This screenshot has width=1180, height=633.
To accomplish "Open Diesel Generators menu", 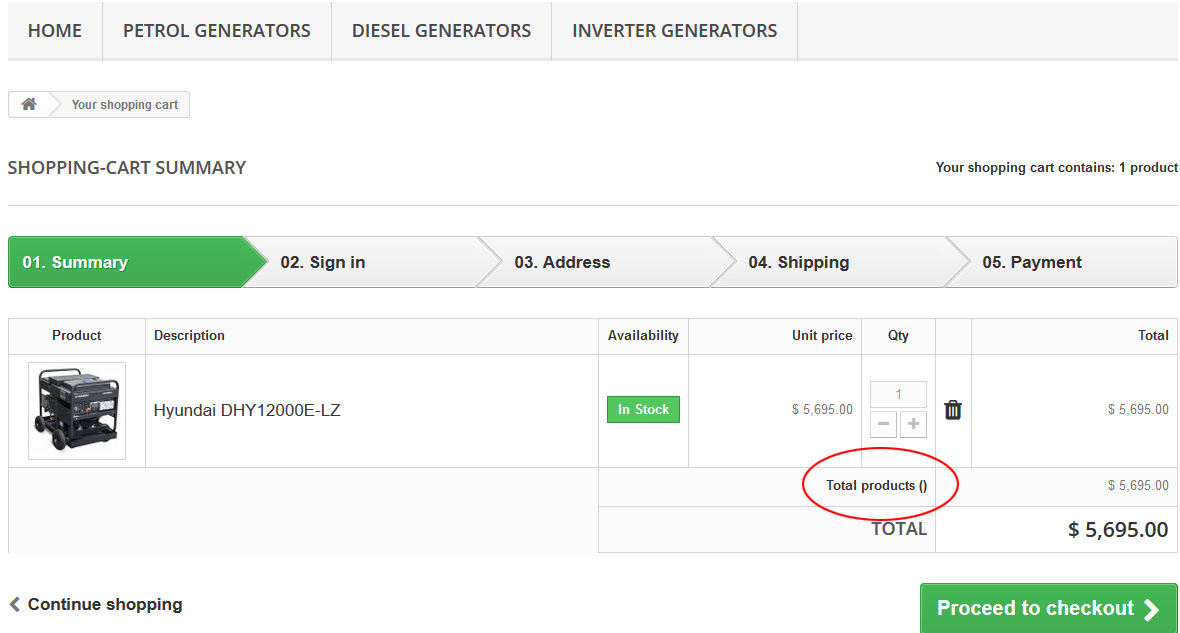I will point(441,31).
